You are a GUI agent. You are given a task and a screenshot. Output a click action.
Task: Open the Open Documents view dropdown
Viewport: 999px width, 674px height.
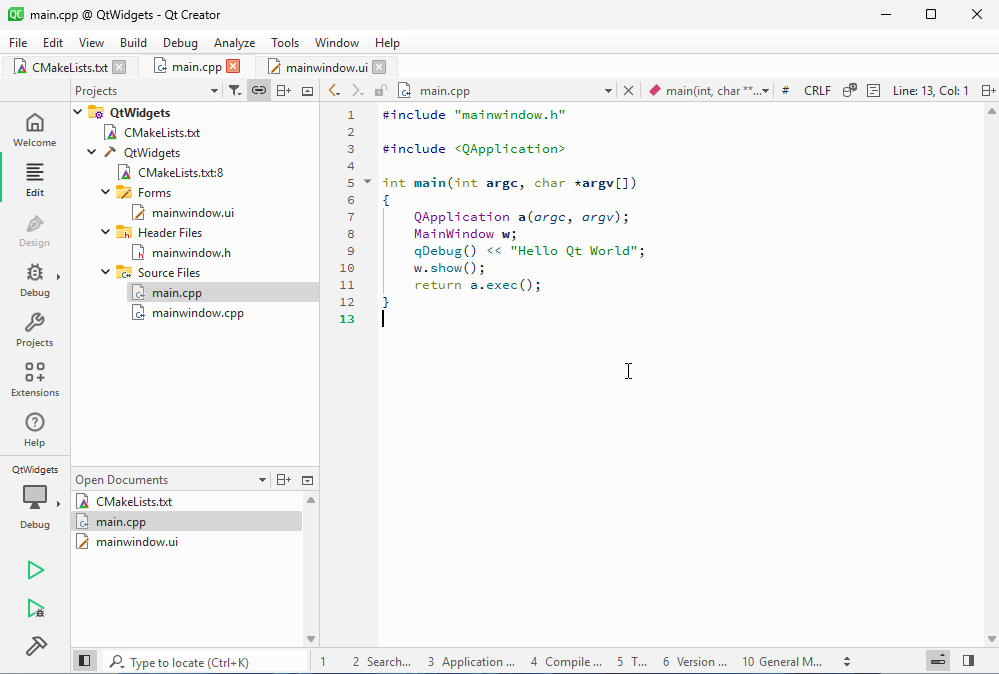[x=171, y=480]
